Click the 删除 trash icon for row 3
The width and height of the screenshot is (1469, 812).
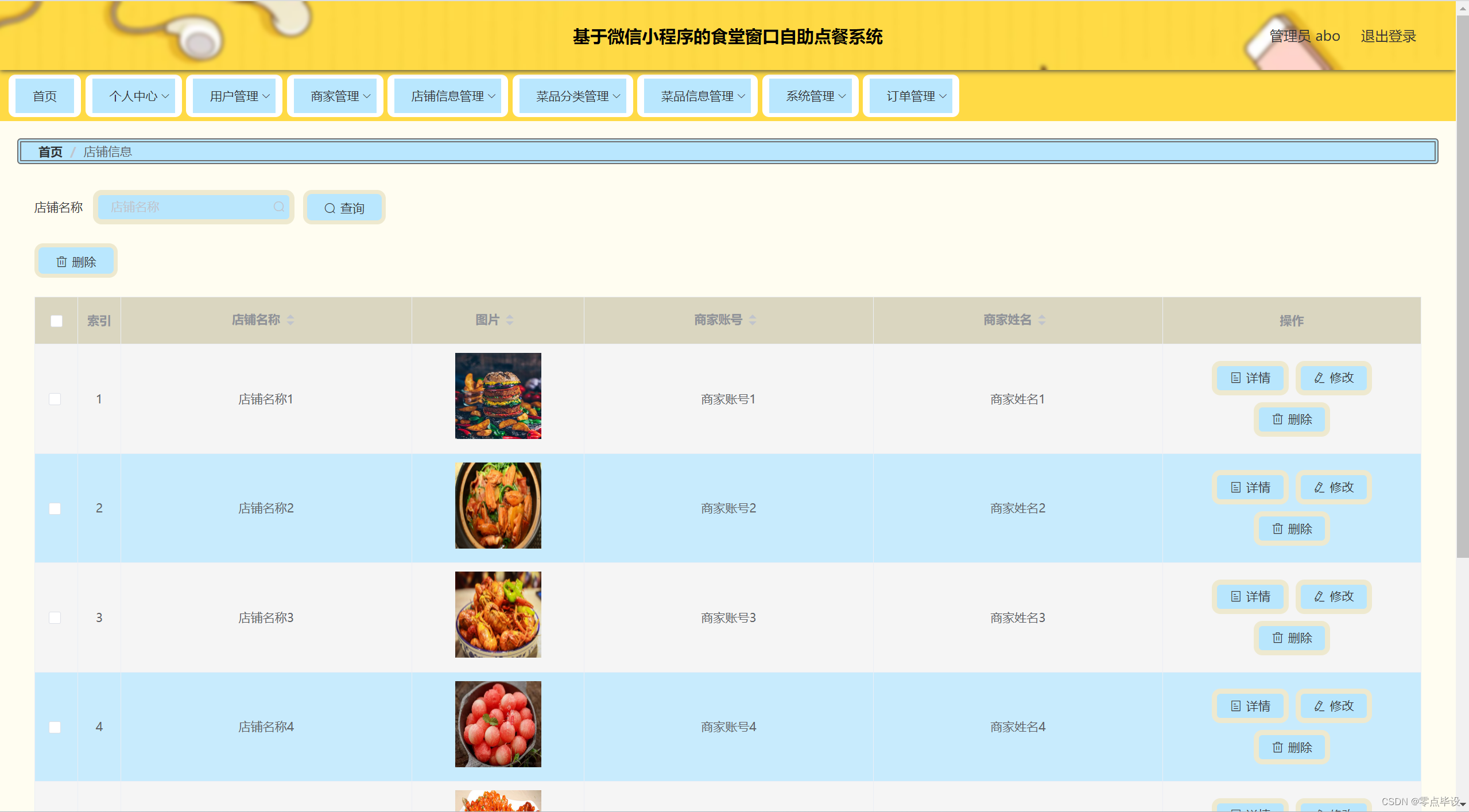pyautogui.click(x=1277, y=638)
